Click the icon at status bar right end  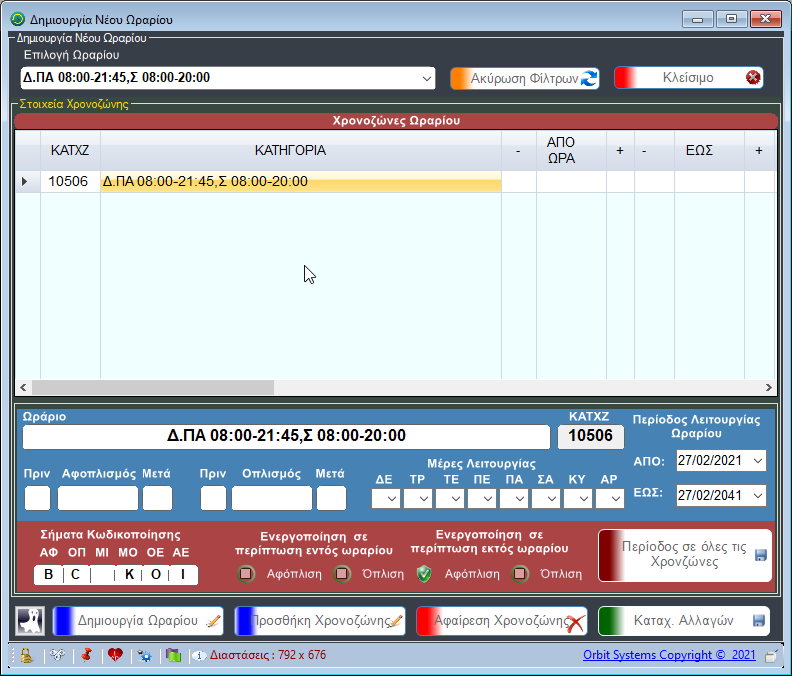pos(771,656)
